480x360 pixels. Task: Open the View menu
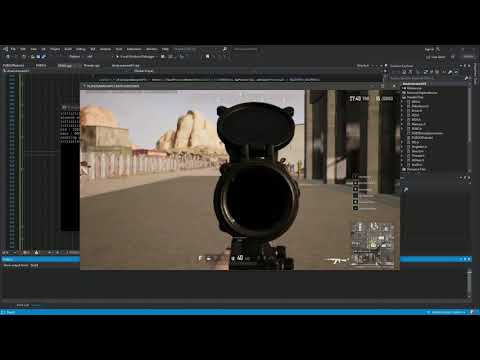tap(33, 49)
